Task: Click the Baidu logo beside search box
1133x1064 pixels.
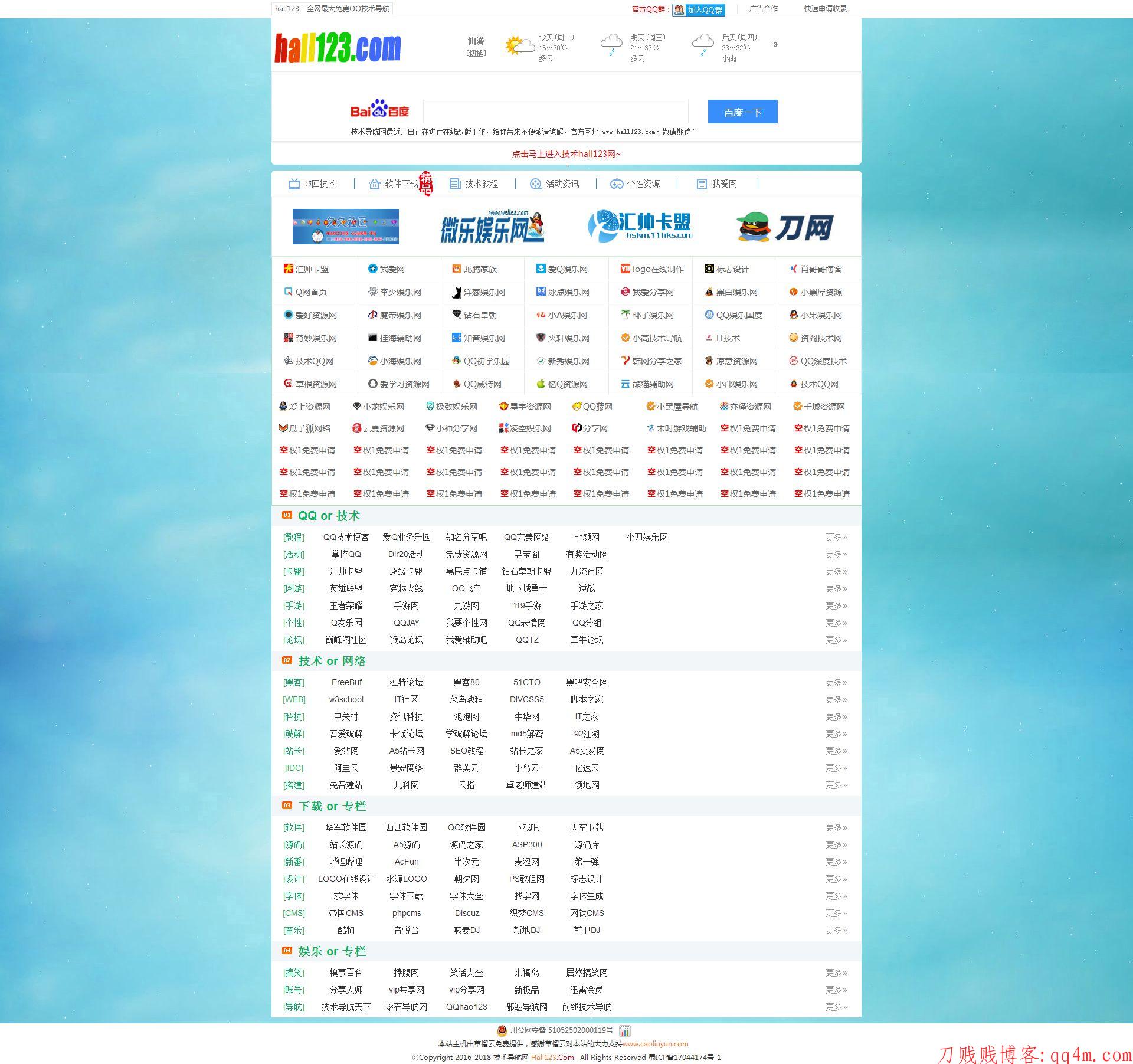Action: tap(379, 109)
